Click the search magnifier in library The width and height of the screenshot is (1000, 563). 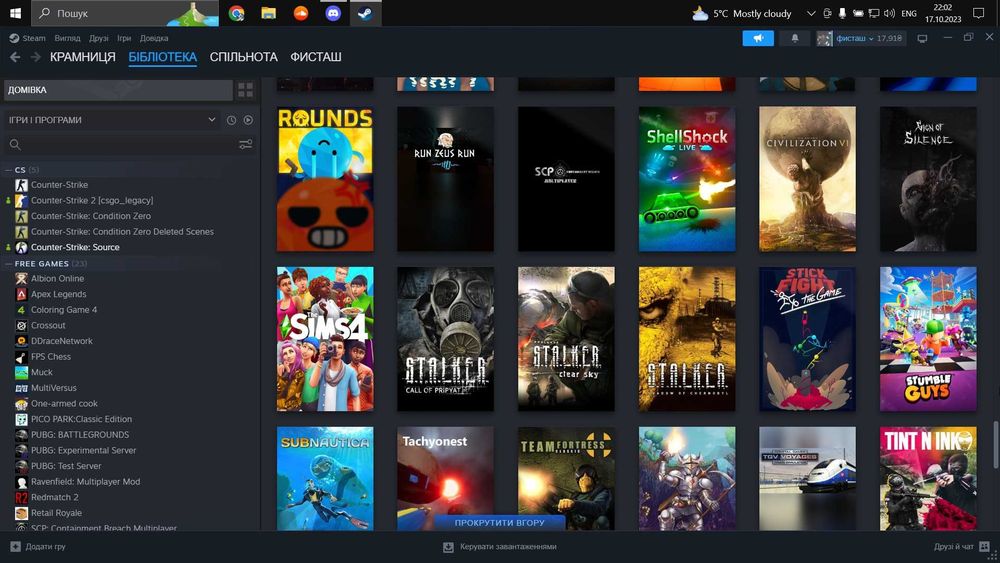point(15,145)
